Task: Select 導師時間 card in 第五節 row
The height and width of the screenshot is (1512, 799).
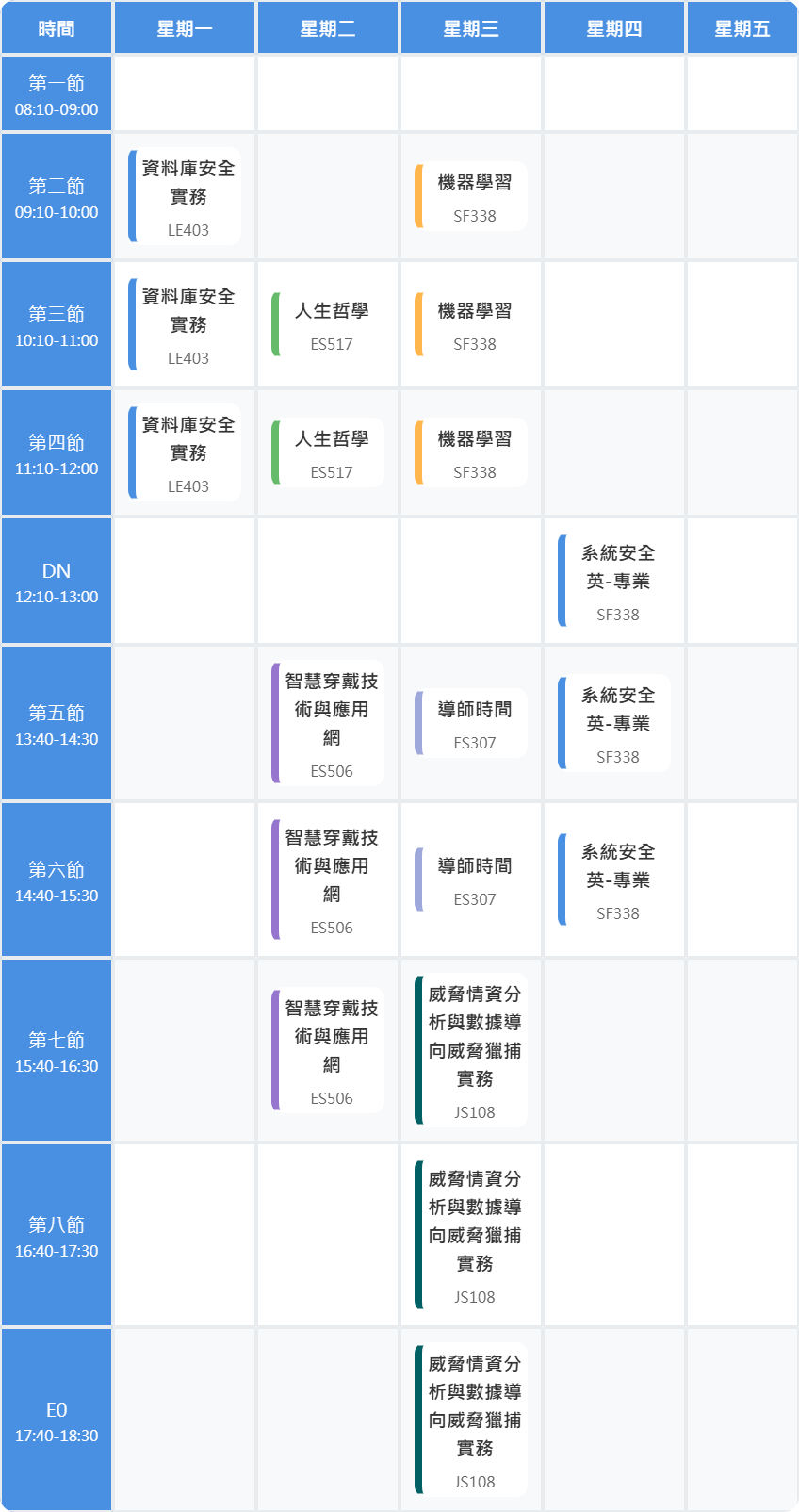Action: point(471,724)
